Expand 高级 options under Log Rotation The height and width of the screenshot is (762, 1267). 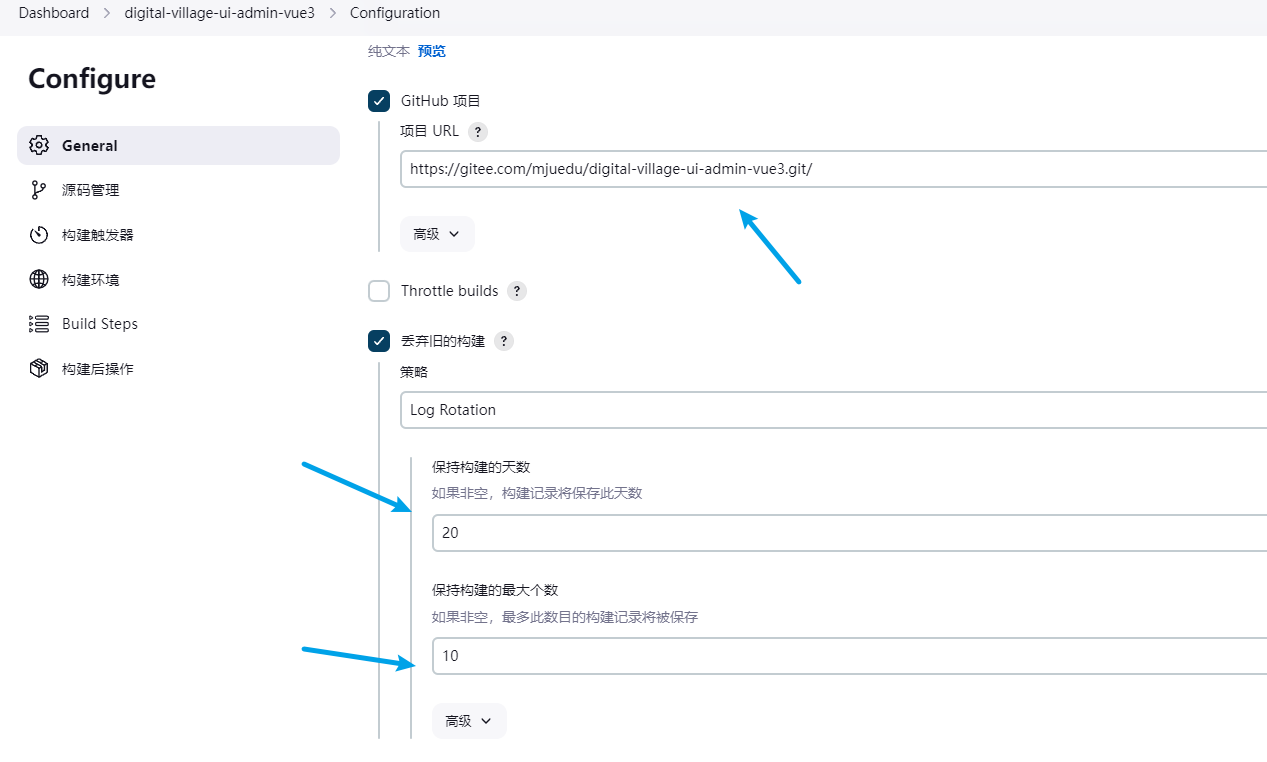(x=469, y=721)
